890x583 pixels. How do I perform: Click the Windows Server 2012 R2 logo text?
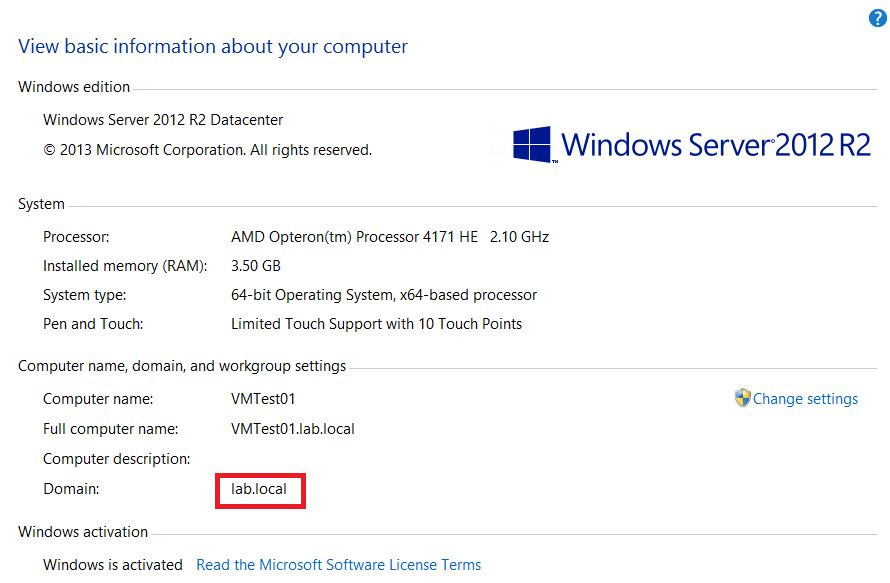click(x=716, y=145)
